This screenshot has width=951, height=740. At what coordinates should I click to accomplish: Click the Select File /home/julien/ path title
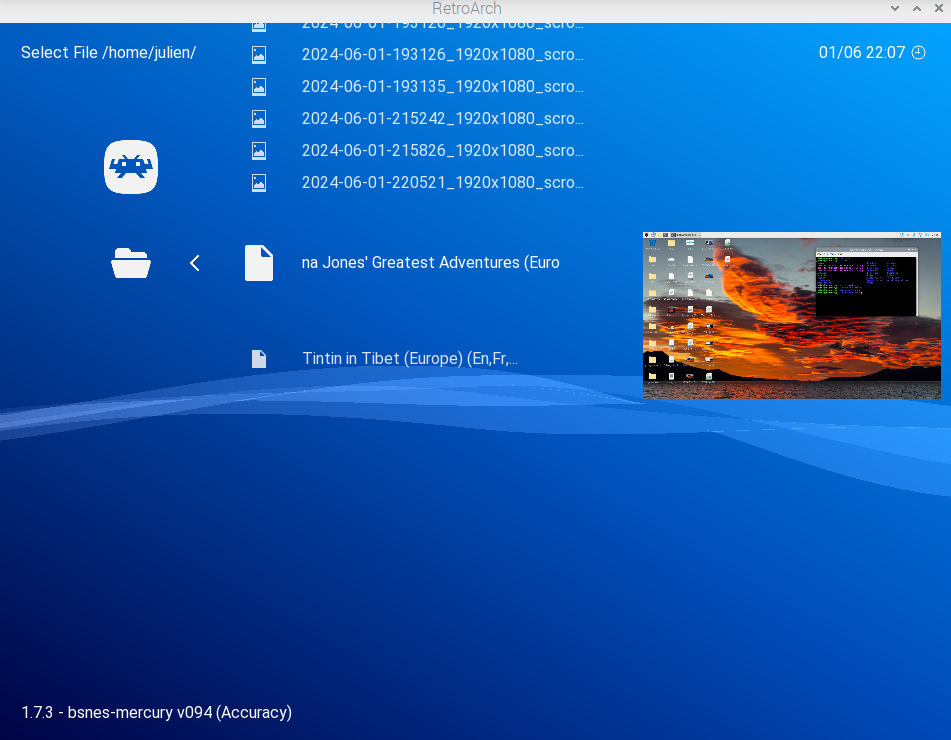[x=108, y=53]
